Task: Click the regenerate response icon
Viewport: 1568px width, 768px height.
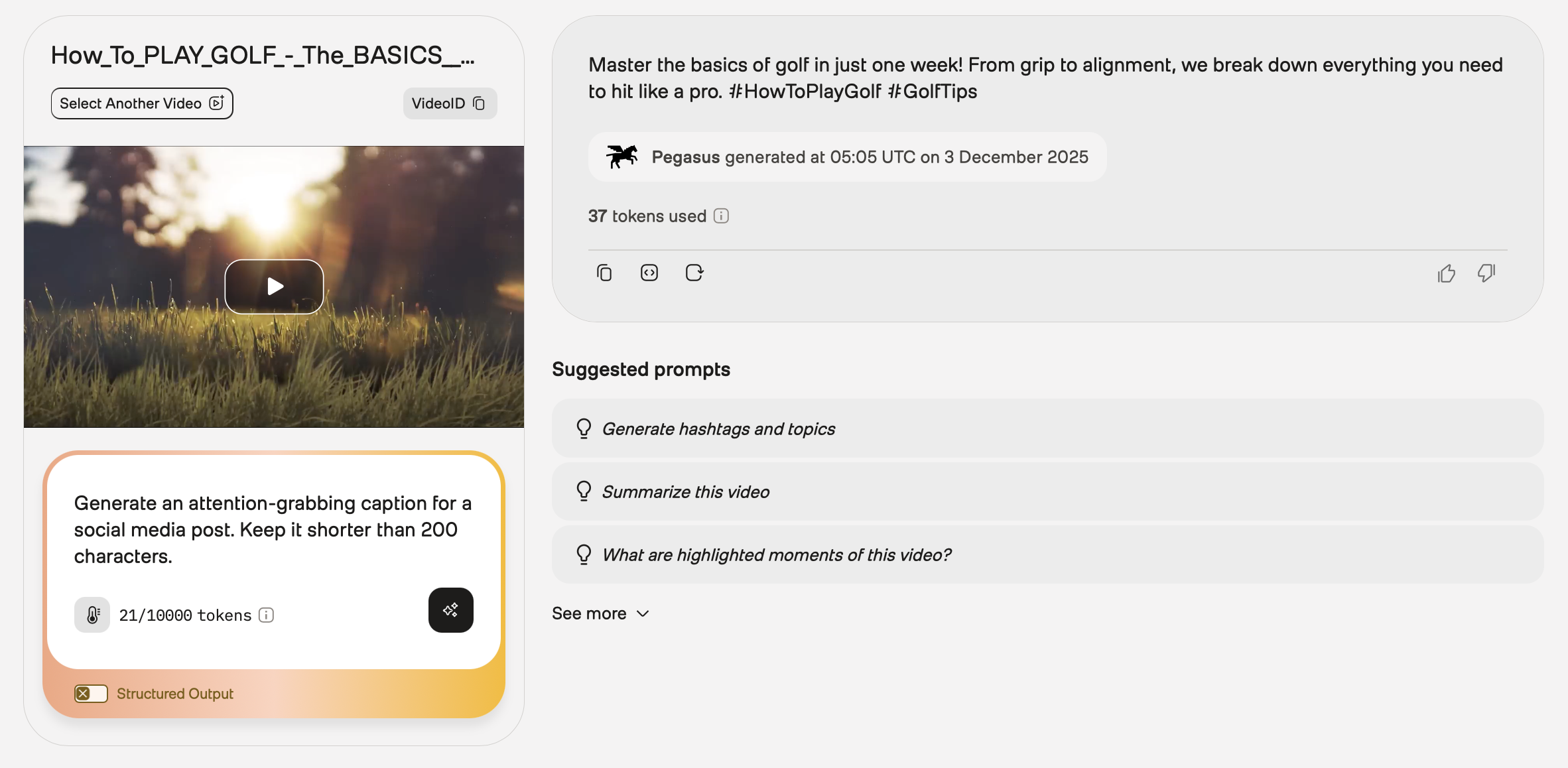Action: [694, 273]
